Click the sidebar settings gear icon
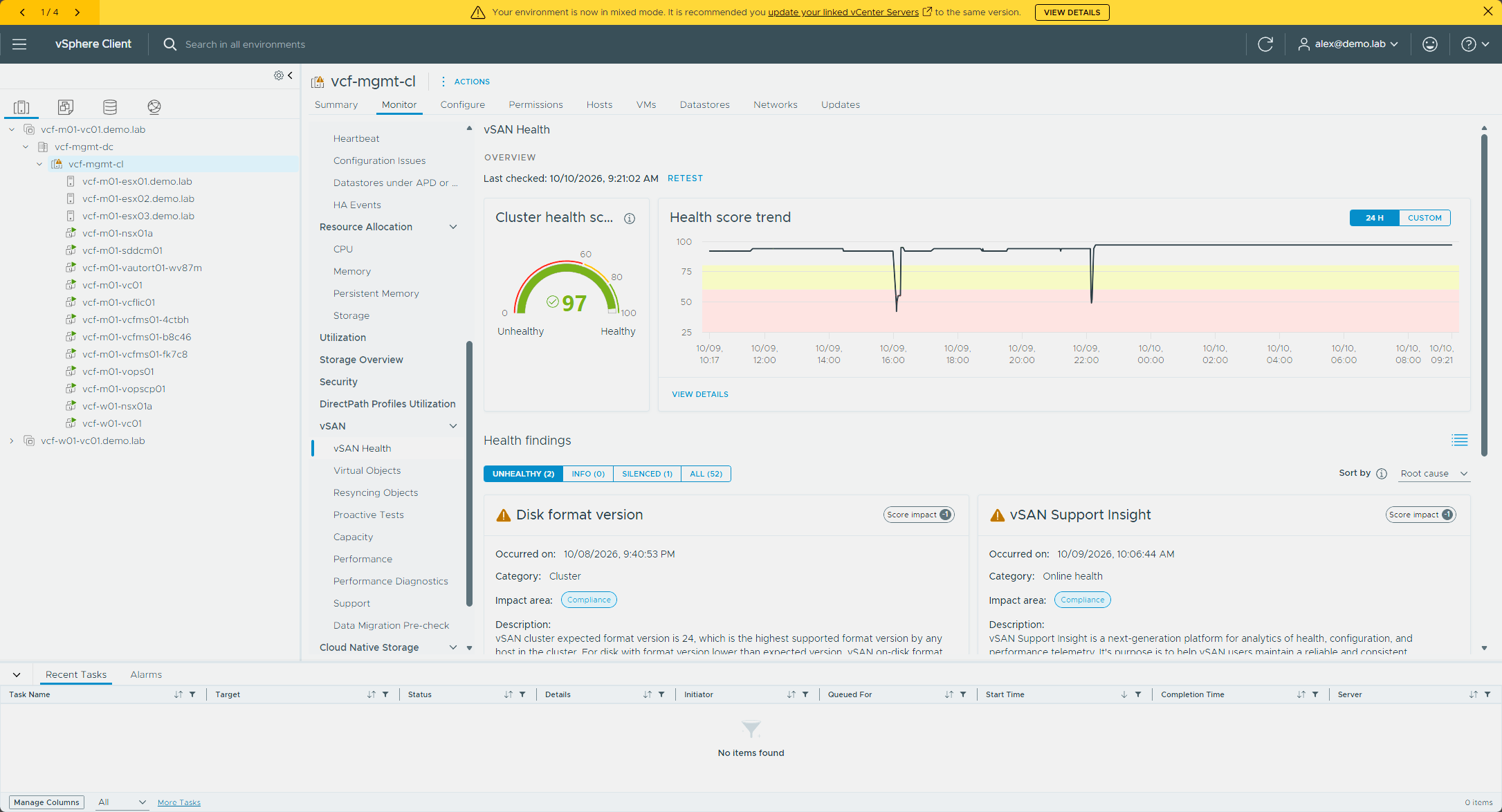1502x812 pixels. click(x=278, y=75)
